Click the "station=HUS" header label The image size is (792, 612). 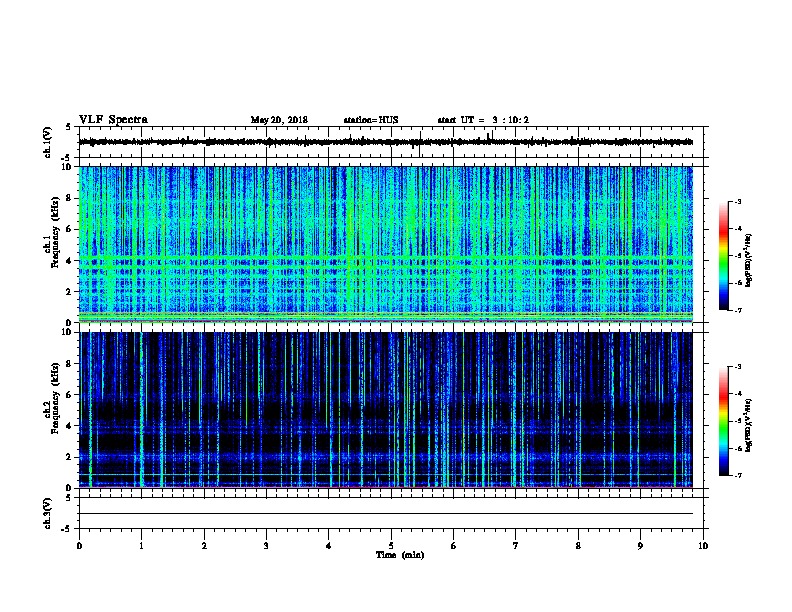(371, 120)
